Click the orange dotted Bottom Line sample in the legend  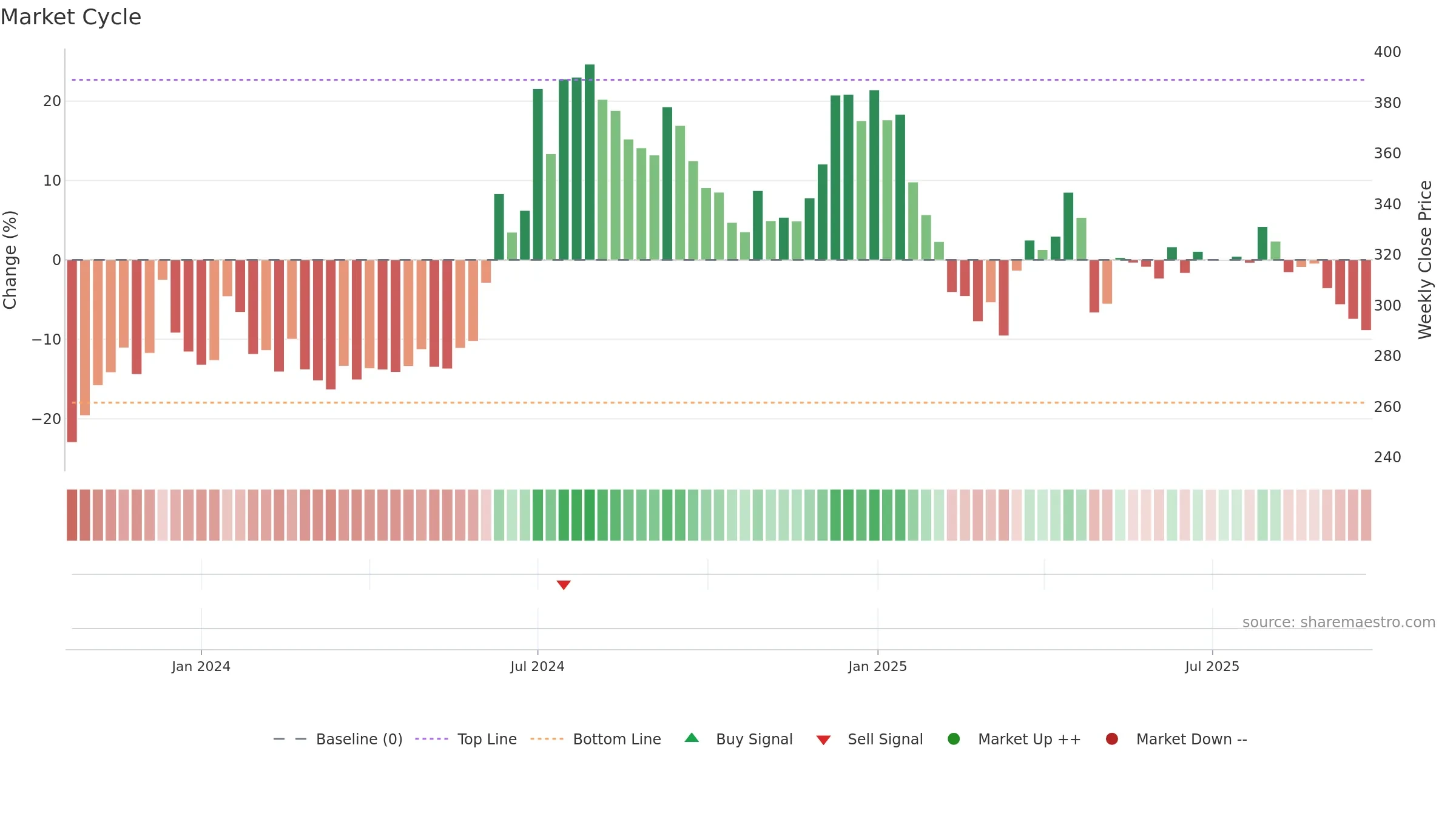547,739
